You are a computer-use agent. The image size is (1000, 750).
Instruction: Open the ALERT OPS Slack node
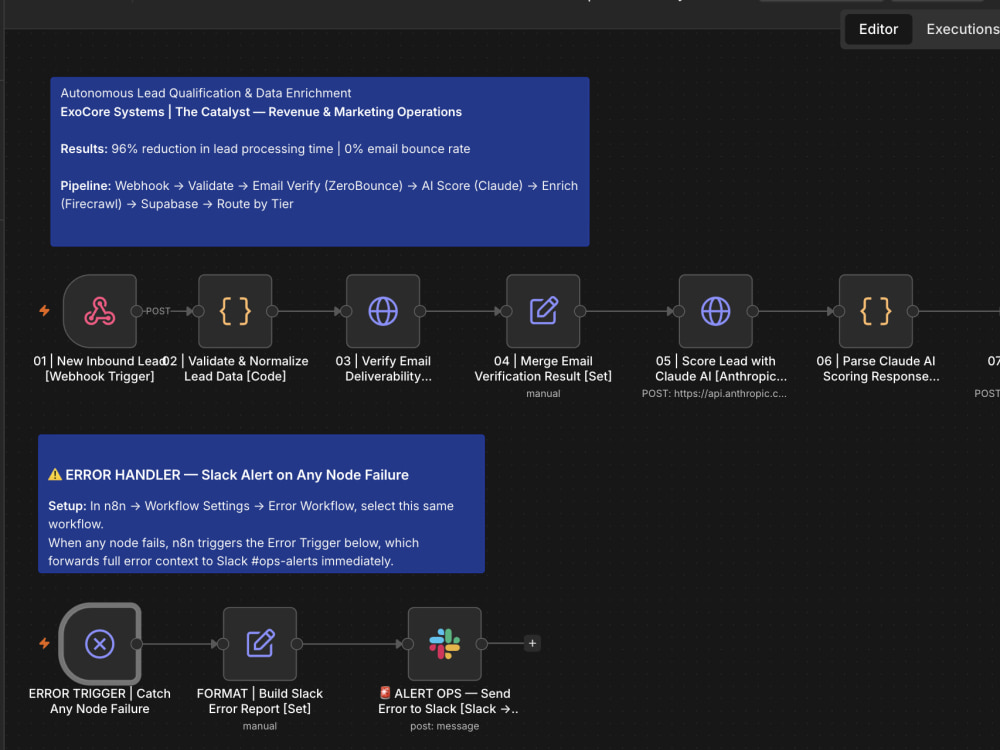tap(445, 643)
